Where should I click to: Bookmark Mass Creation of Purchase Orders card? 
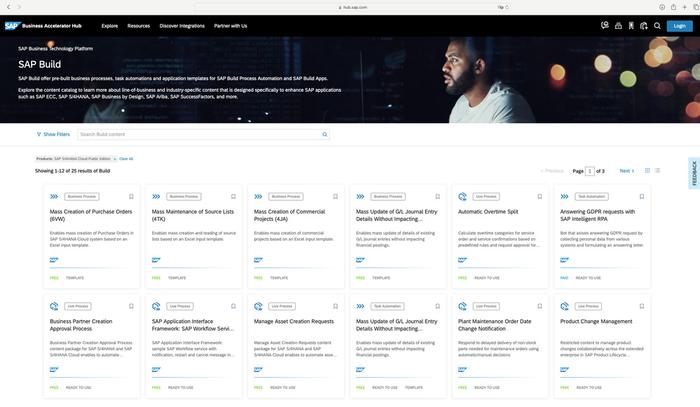coord(131,196)
